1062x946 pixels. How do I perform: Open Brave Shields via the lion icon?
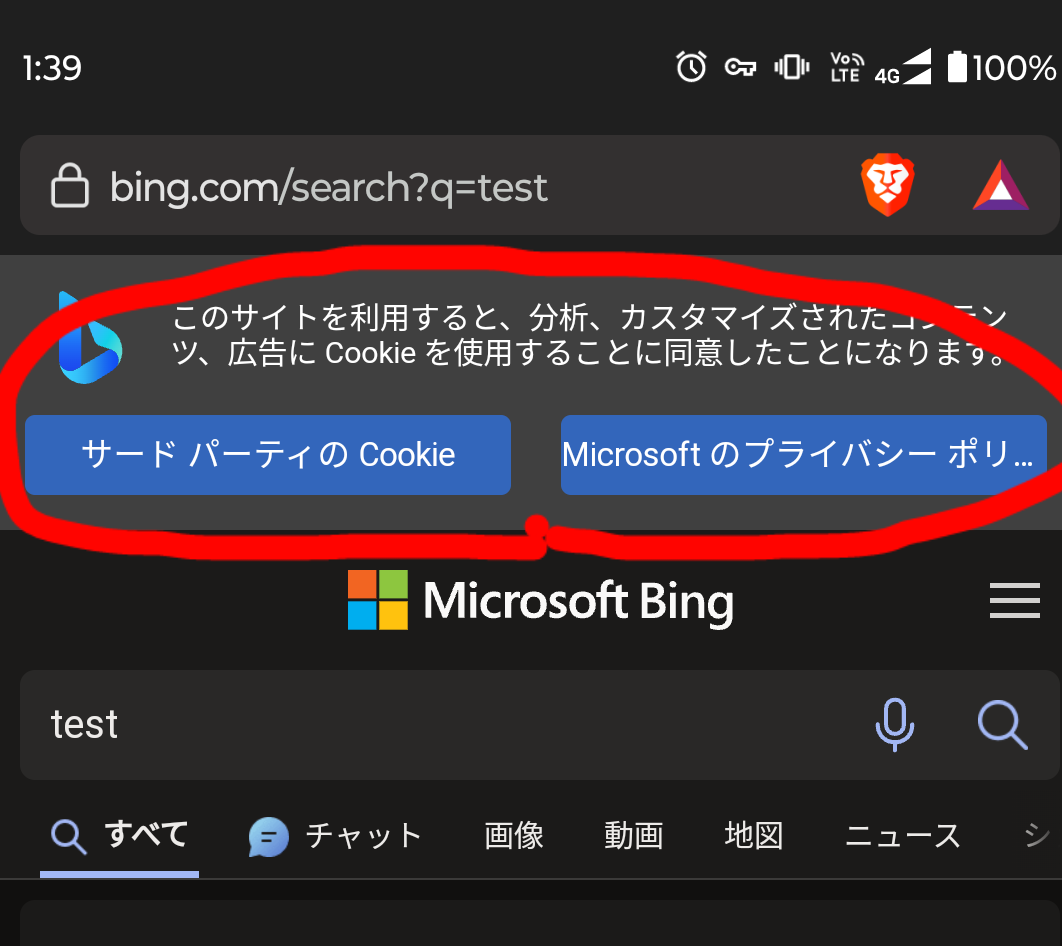click(888, 185)
